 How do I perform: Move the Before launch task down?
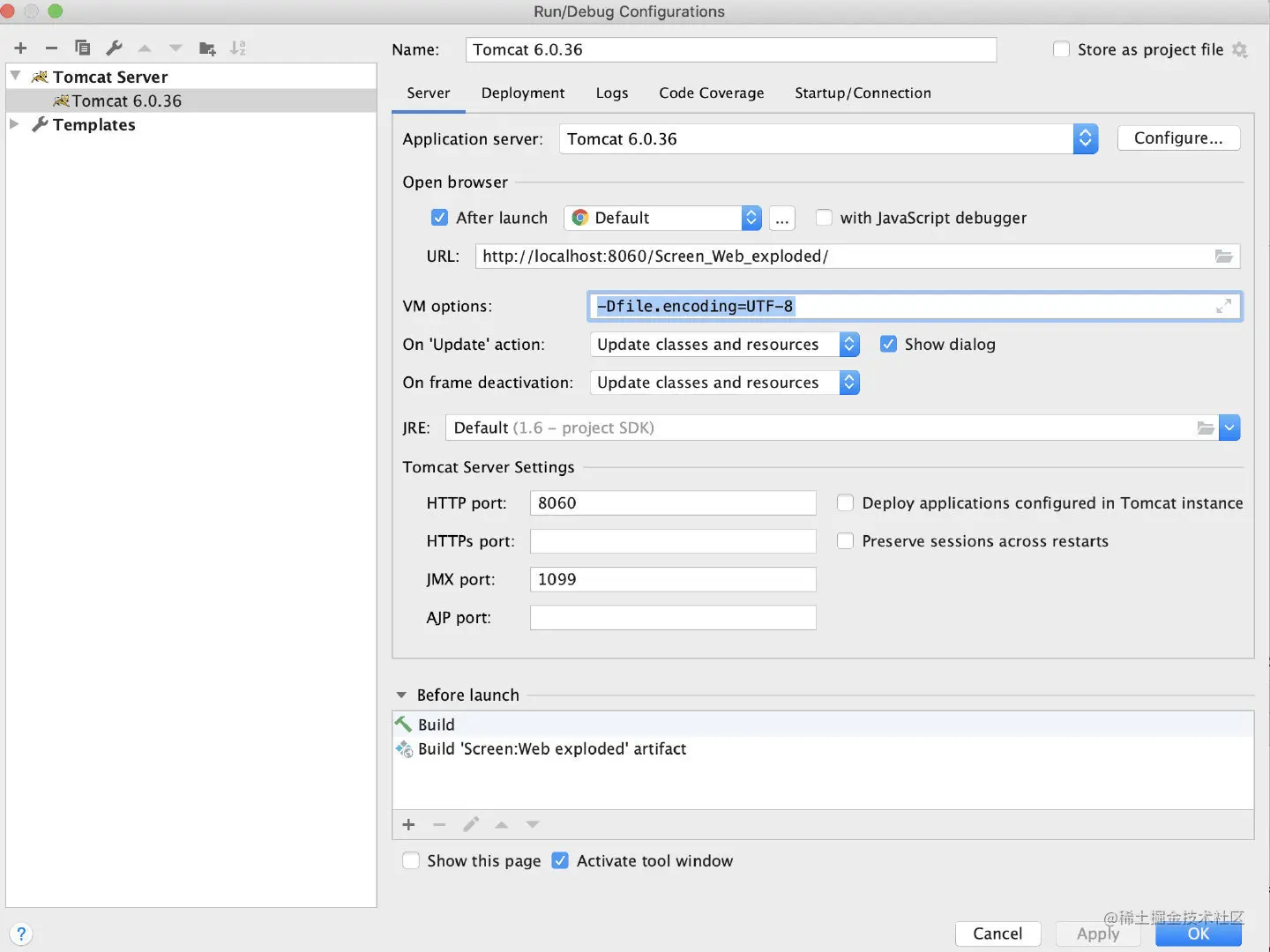point(533,825)
